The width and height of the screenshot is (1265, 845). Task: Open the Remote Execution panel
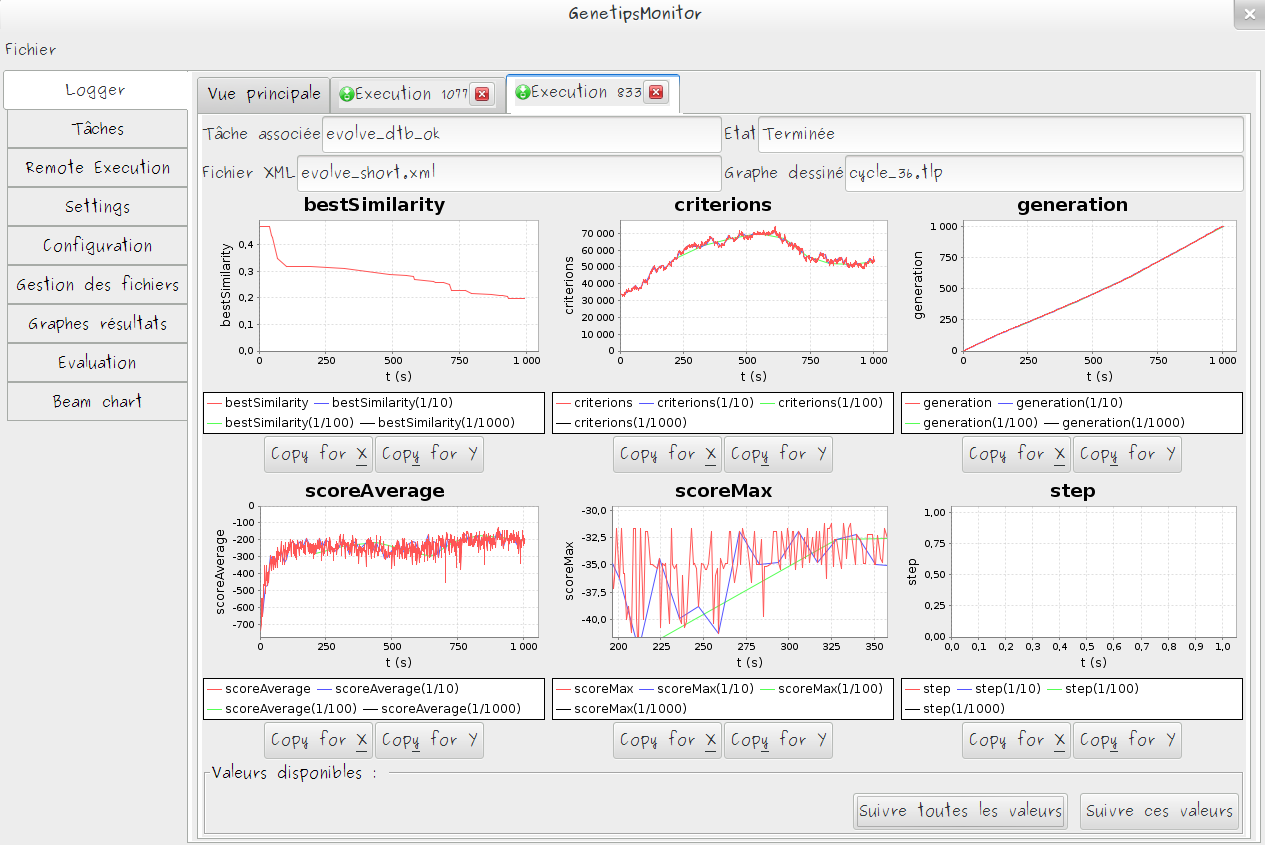(x=97, y=168)
